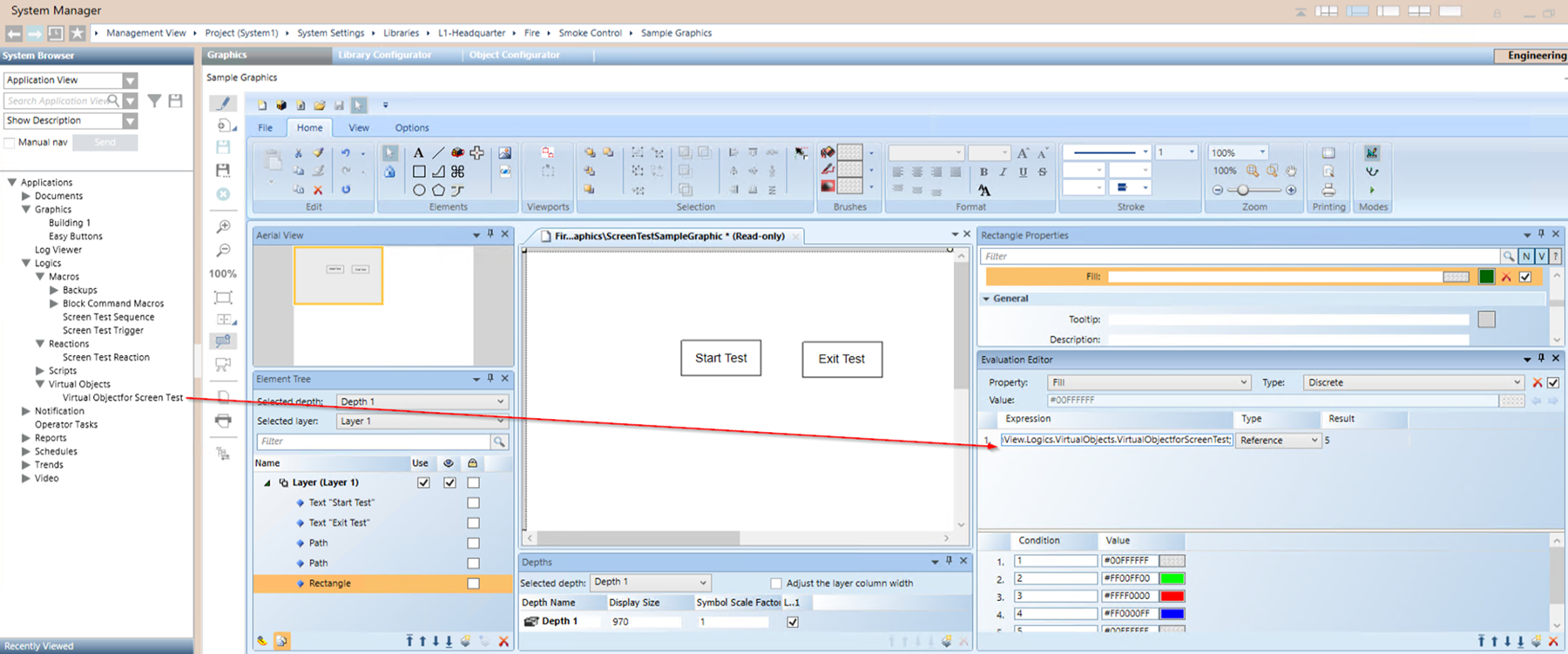The width and height of the screenshot is (1568, 654).
Task: Click the Exit Test button on canvas
Action: (x=841, y=359)
